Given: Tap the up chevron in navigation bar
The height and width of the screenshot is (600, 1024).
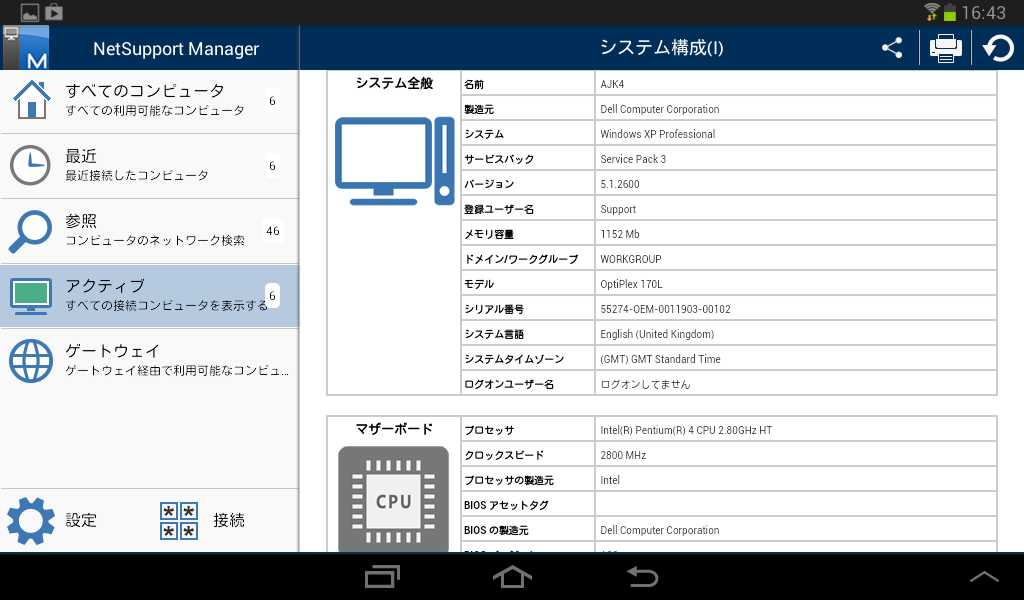Looking at the screenshot, I should tap(984, 576).
